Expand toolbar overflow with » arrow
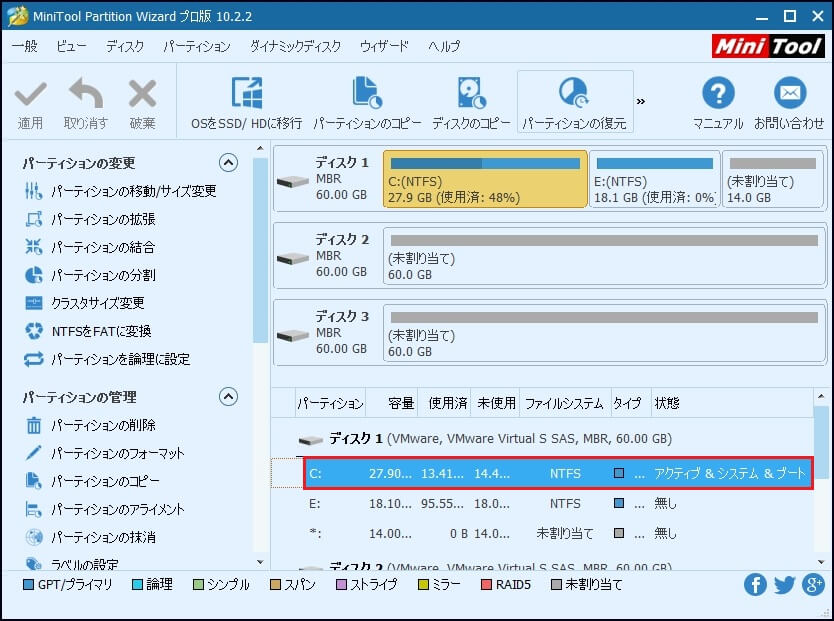This screenshot has width=834, height=621. 641,100
